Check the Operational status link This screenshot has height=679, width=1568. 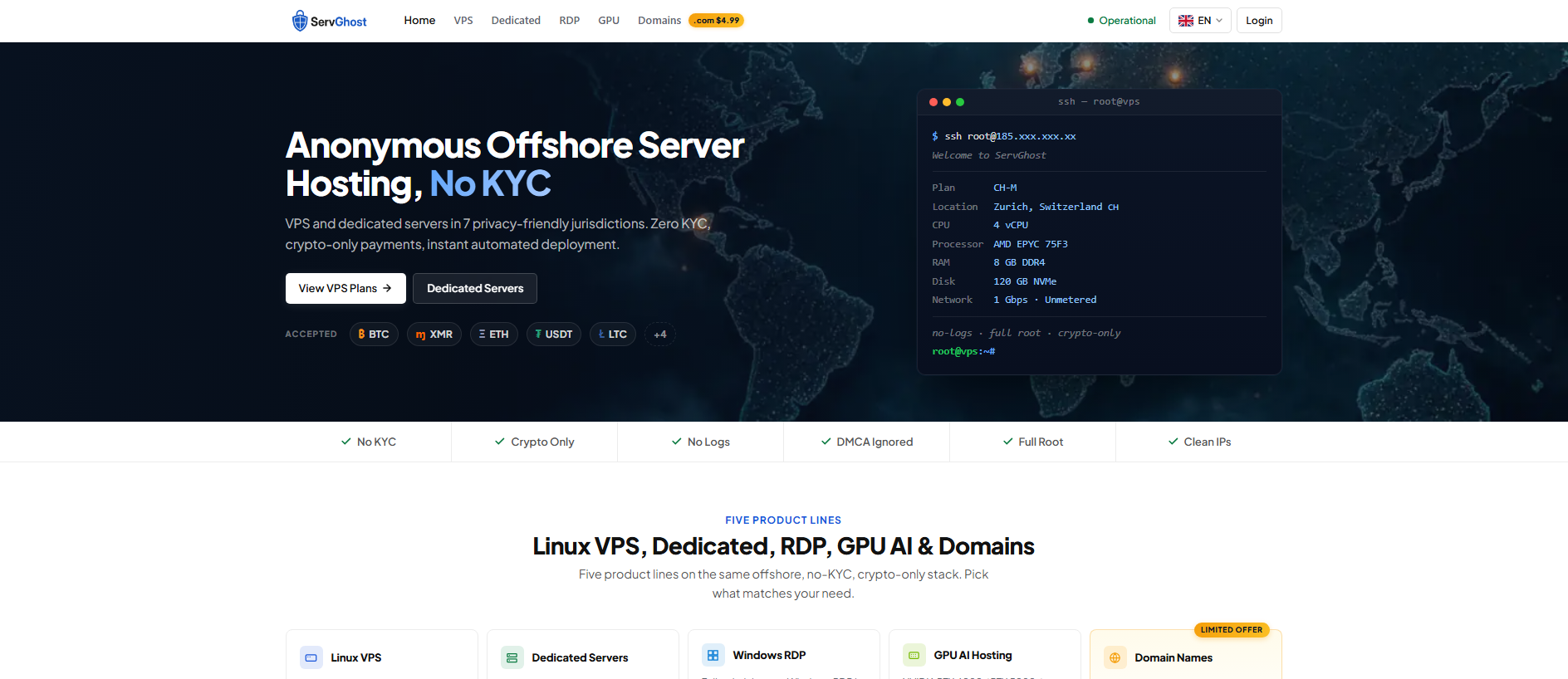point(1121,21)
